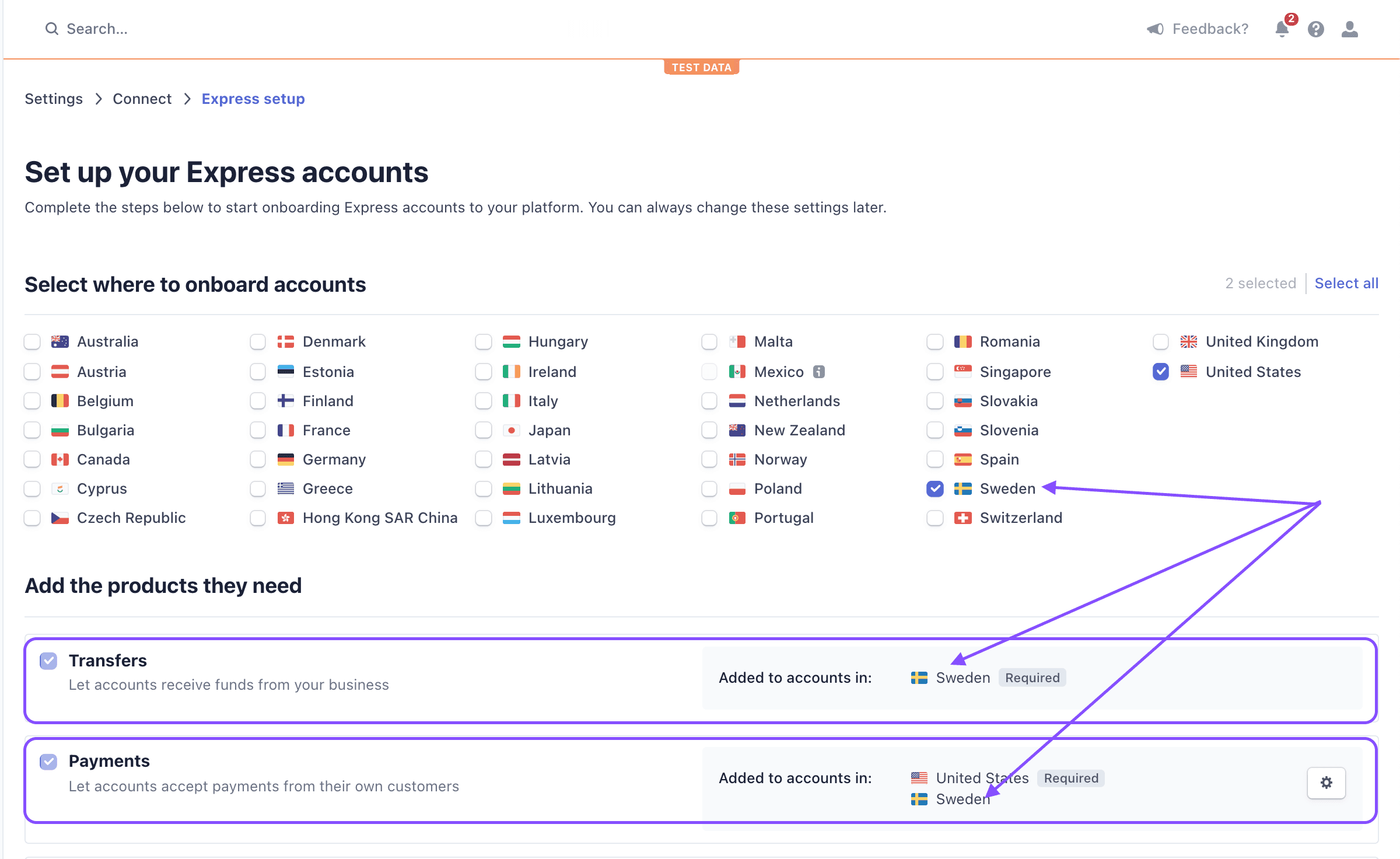Click the Czech Republic flag icon
1400x859 pixels.
pos(60,518)
